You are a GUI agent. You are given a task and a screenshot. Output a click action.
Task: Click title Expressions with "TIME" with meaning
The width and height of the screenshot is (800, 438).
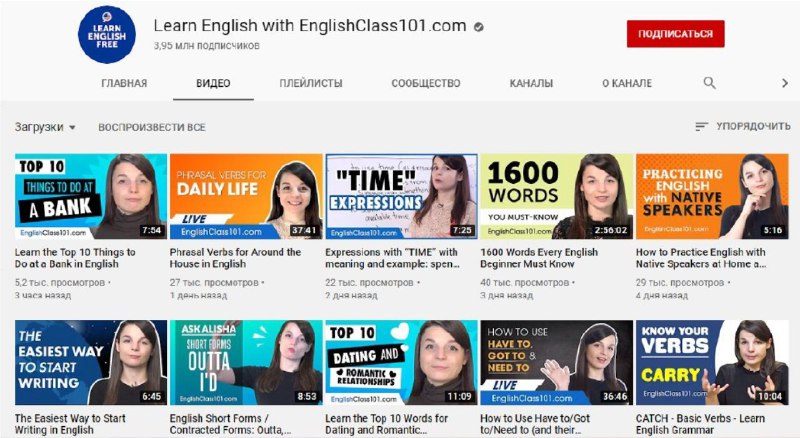(x=392, y=258)
